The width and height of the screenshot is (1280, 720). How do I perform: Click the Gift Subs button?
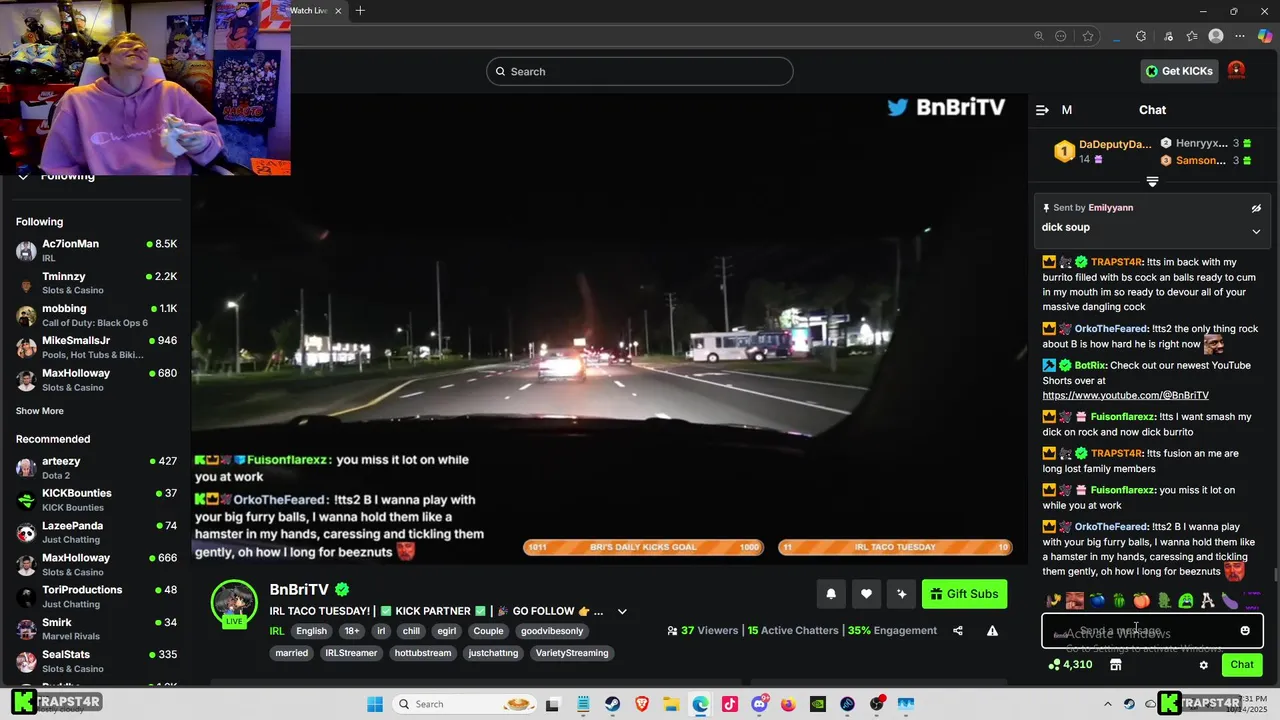click(964, 594)
